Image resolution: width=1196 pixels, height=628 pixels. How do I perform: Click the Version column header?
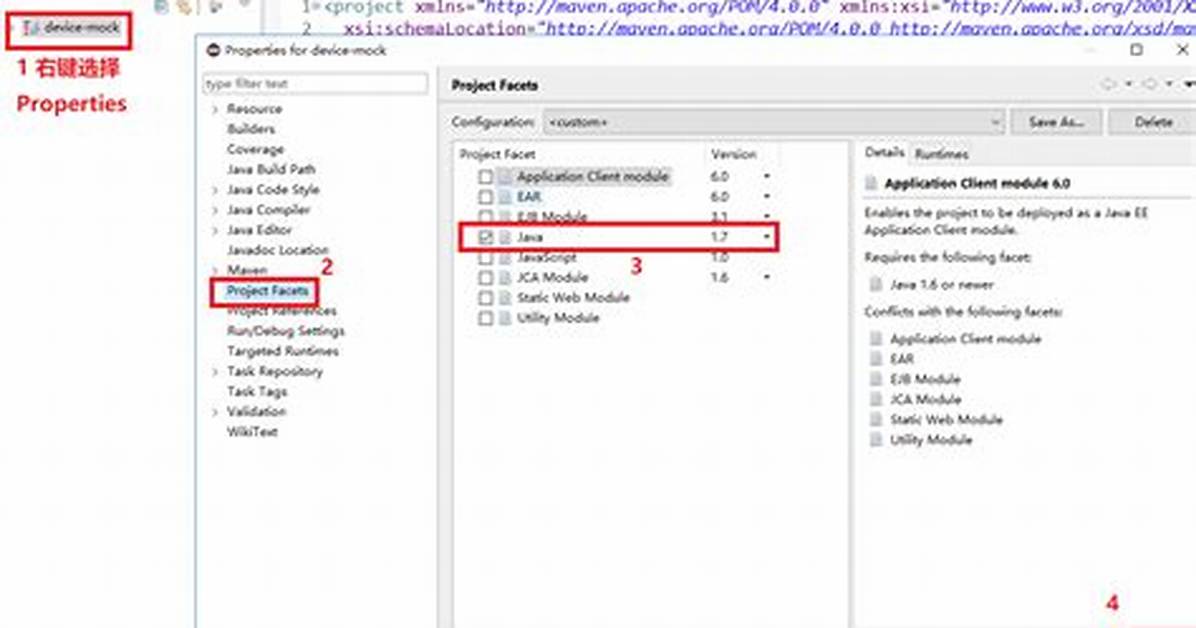coord(734,154)
